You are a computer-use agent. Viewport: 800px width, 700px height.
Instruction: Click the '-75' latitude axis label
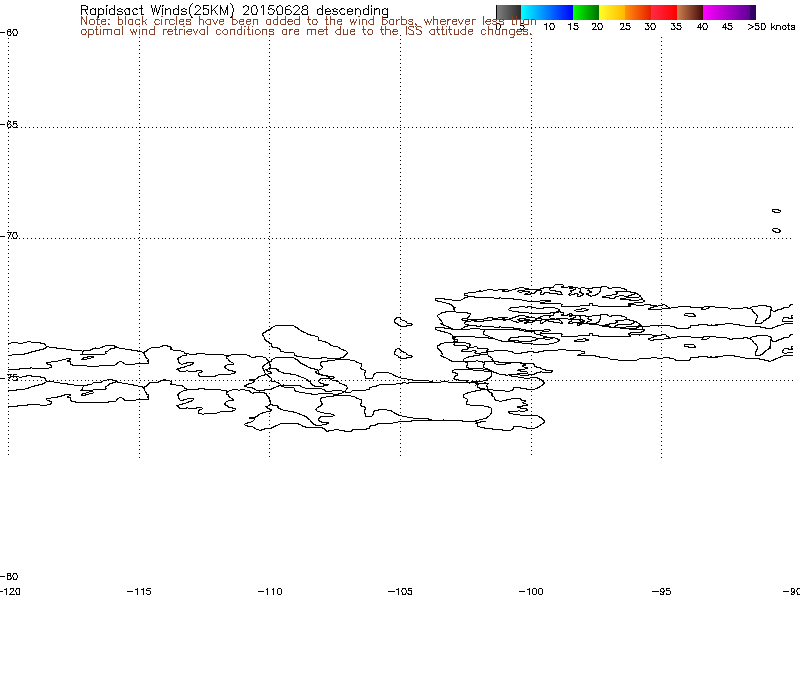[9, 378]
